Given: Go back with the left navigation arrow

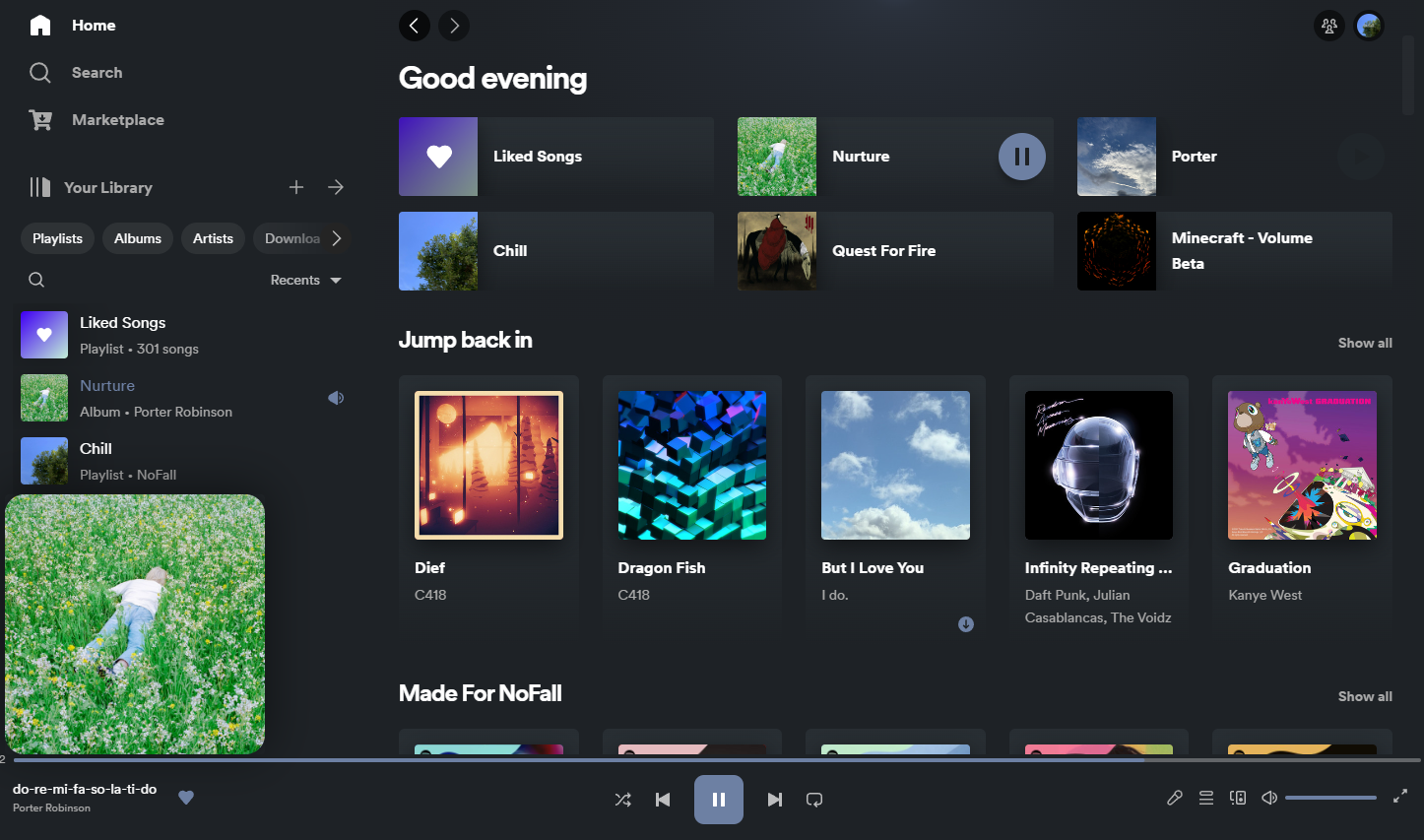Looking at the screenshot, I should click(415, 25).
